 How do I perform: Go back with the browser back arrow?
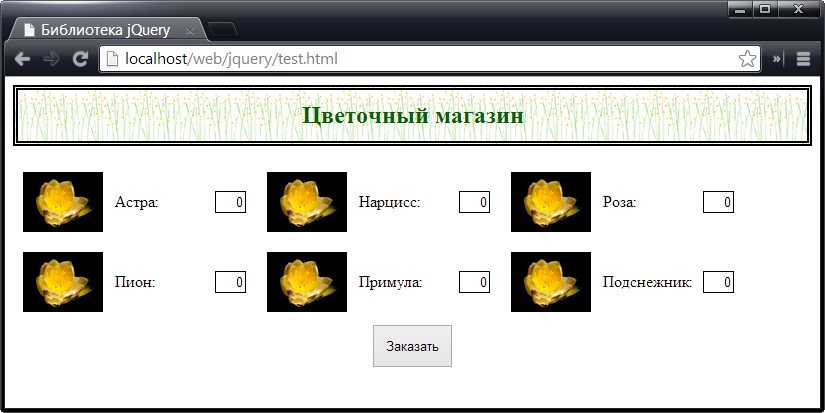[22, 59]
